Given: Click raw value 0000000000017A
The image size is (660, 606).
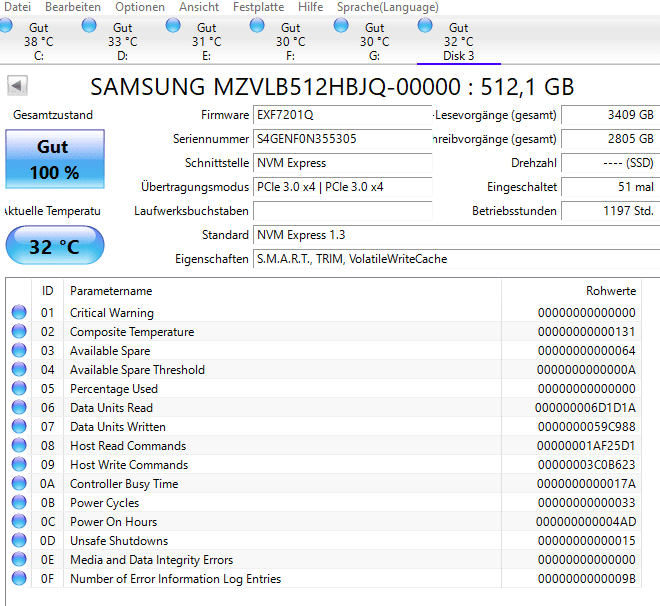Looking at the screenshot, I should pyautogui.click(x=586, y=484).
